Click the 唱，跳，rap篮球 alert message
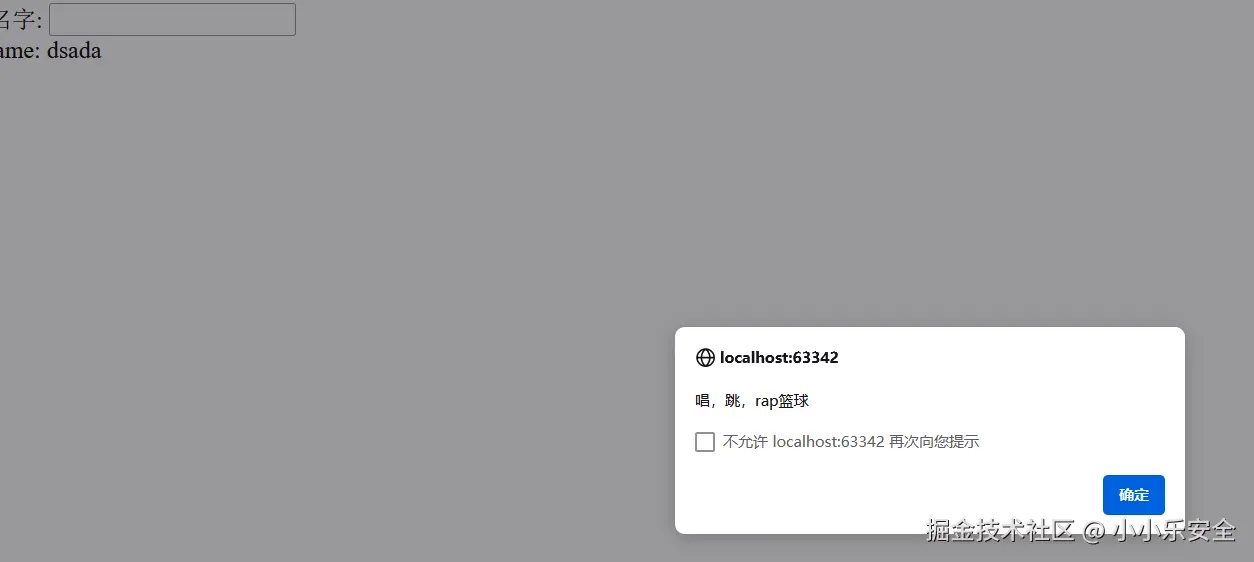The width and height of the screenshot is (1254, 562). click(752, 401)
